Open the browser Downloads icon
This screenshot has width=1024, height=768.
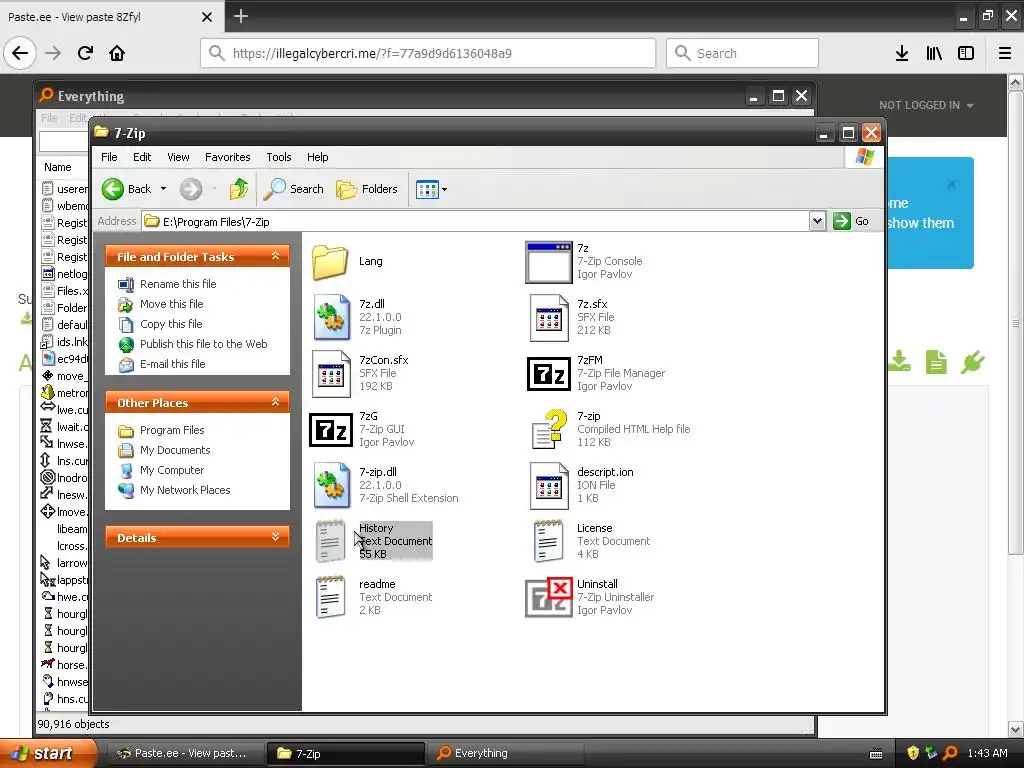coord(902,53)
